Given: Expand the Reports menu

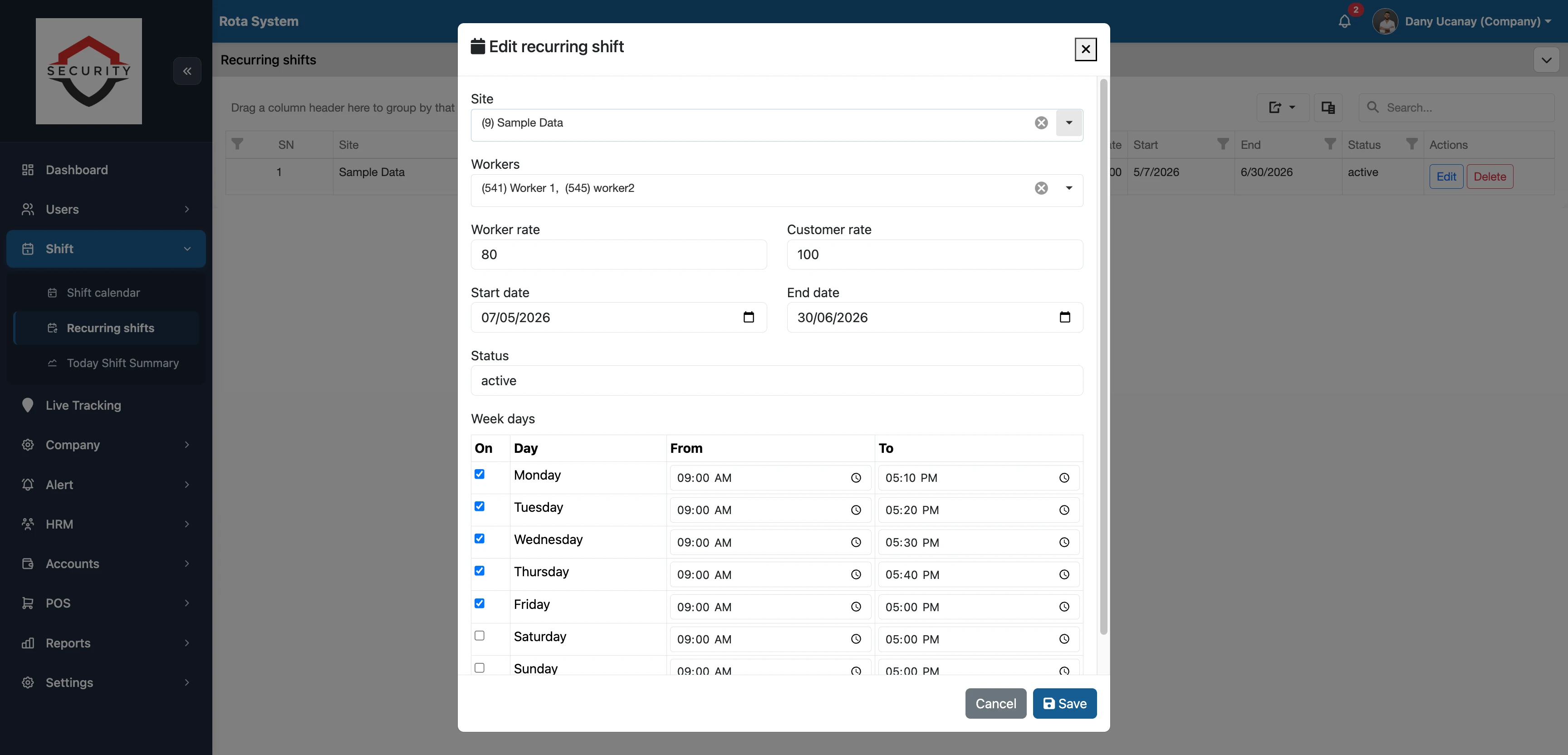Looking at the screenshot, I should 106,643.
